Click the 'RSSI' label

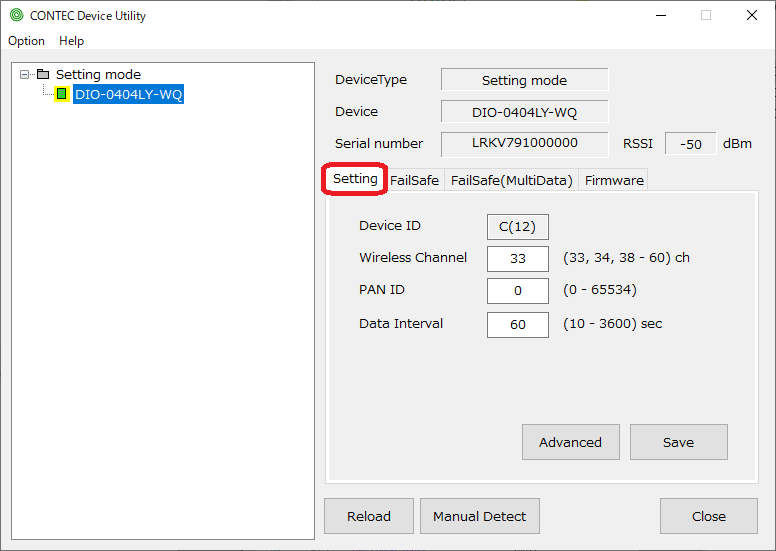click(x=637, y=144)
